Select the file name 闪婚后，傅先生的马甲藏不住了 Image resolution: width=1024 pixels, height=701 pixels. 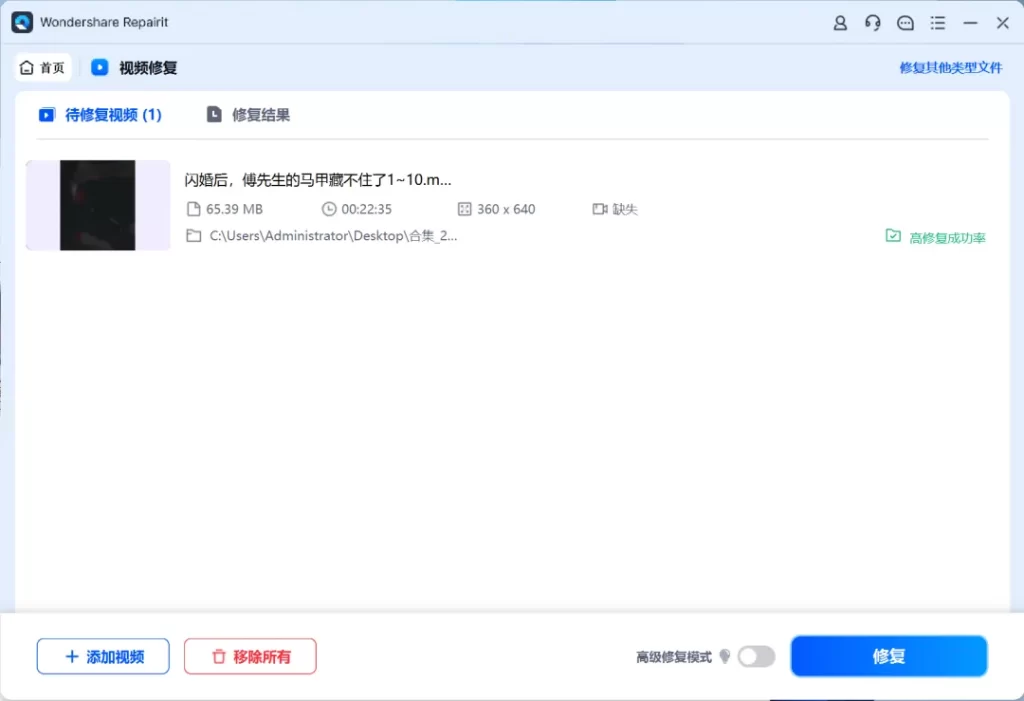click(318, 180)
